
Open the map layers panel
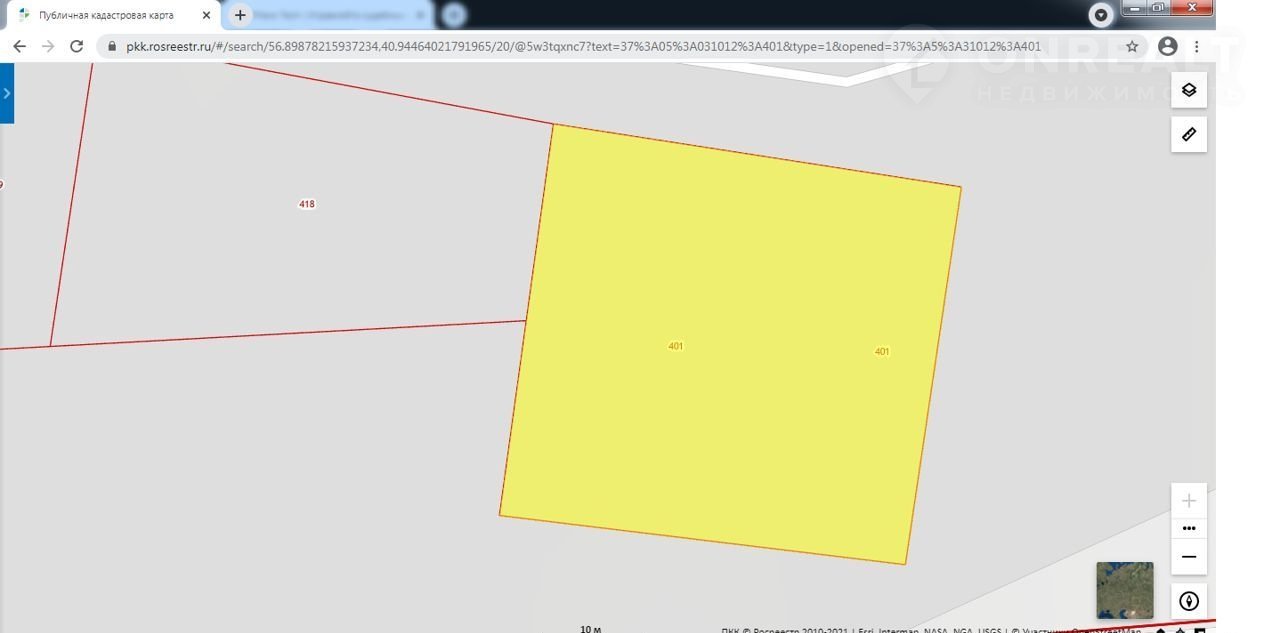tap(1188, 90)
